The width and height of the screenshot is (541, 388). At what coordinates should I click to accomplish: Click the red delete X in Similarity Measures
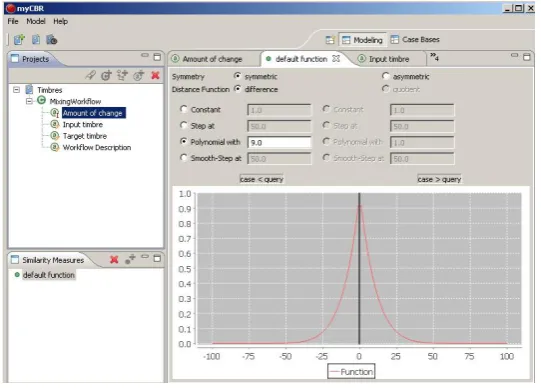pos(114,259)
